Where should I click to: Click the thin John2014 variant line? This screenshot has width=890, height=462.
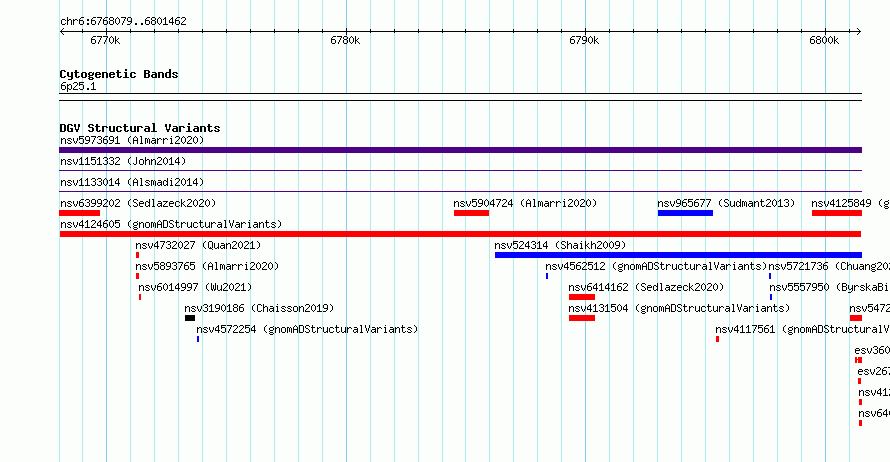coord(460,170)
